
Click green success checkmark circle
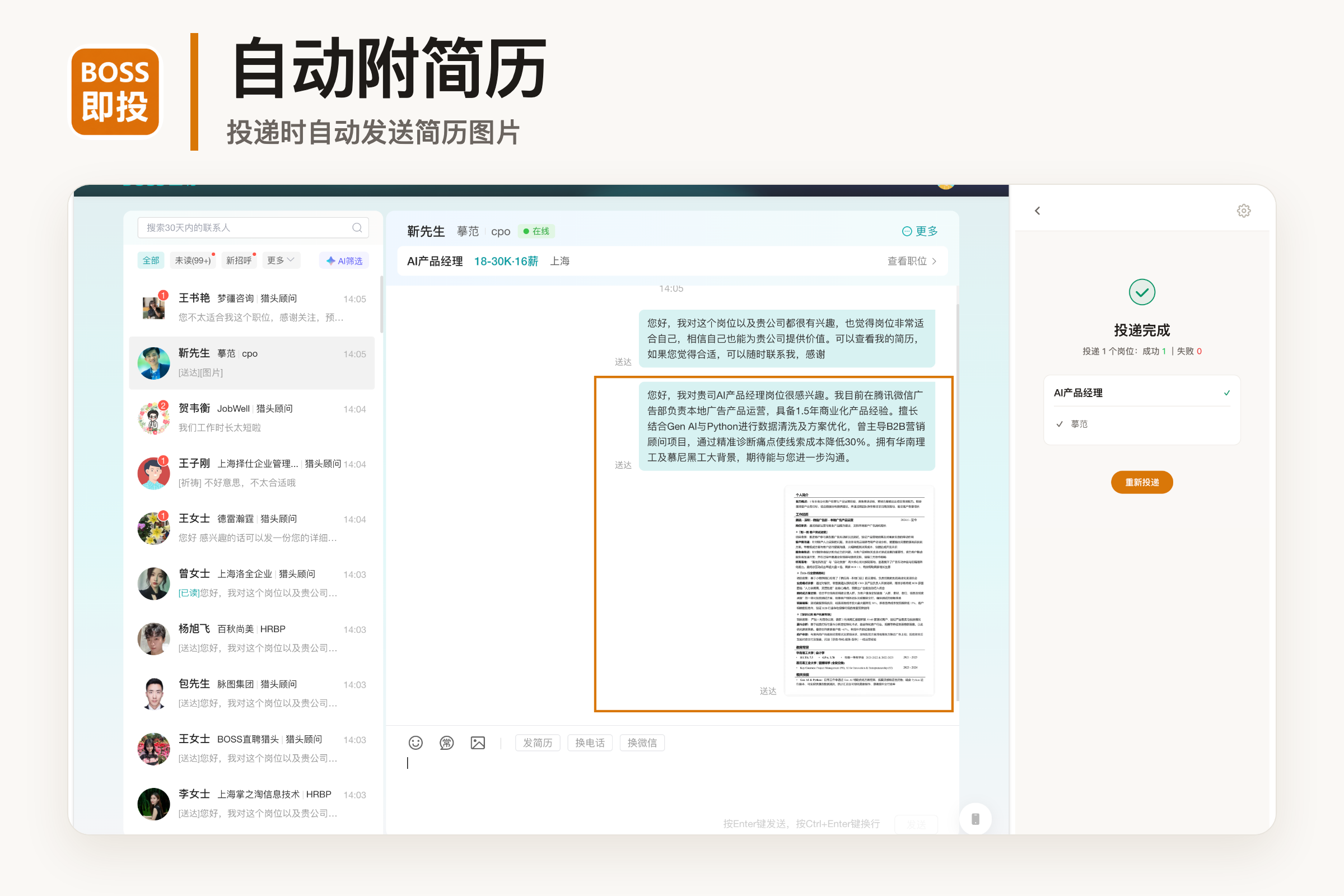(1142, 292)
